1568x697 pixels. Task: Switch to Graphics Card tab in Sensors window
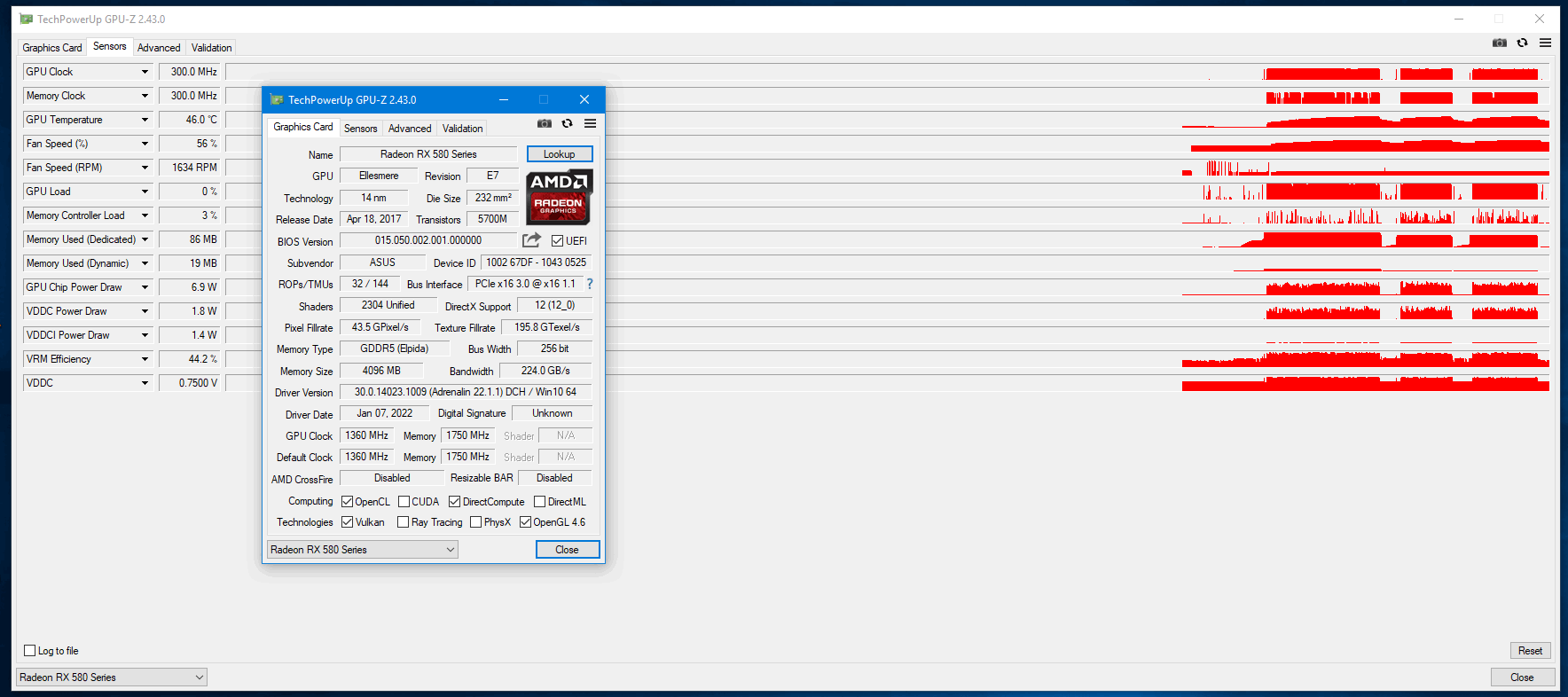52,48
